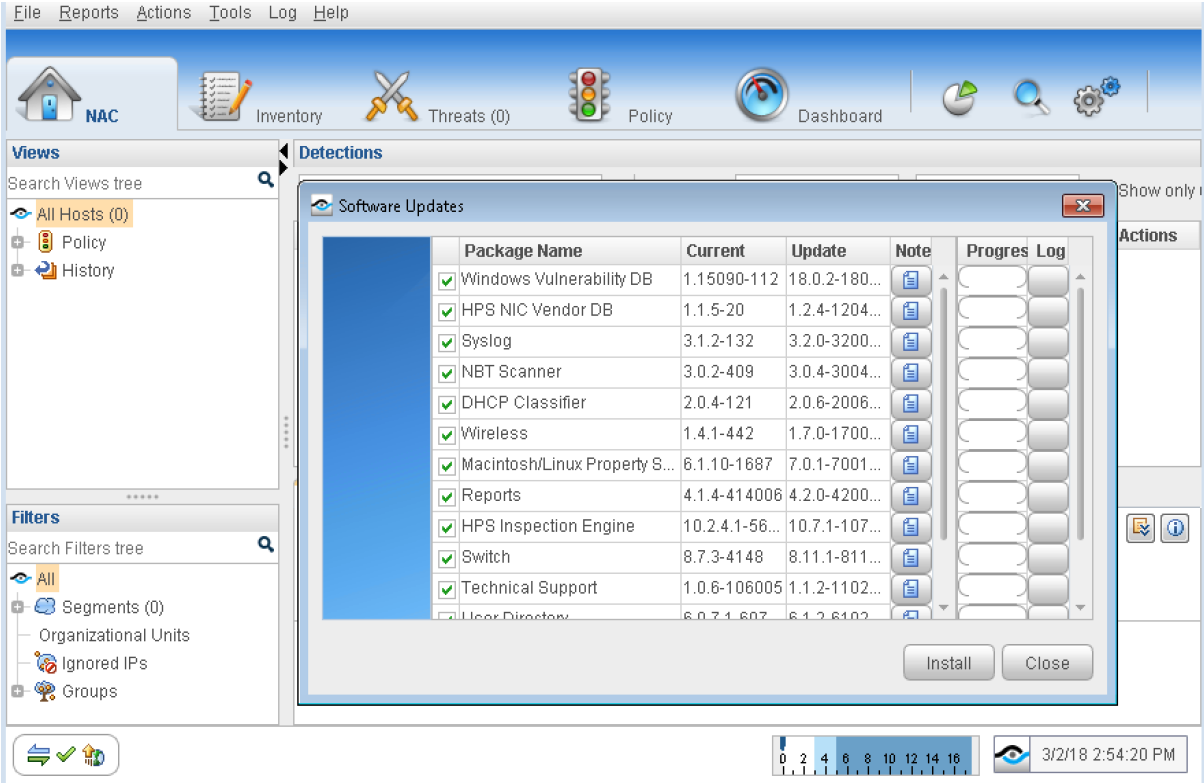Go to the Policy tab
Screen dimensions: 1204x783
pos(620,97)
